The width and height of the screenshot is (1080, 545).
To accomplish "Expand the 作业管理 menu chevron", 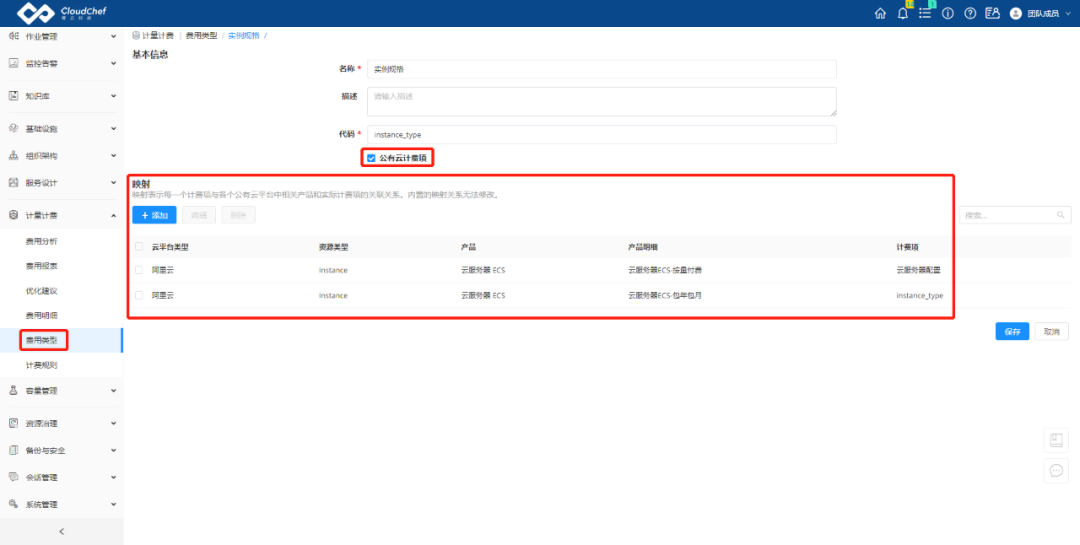I will pos(114,36).
